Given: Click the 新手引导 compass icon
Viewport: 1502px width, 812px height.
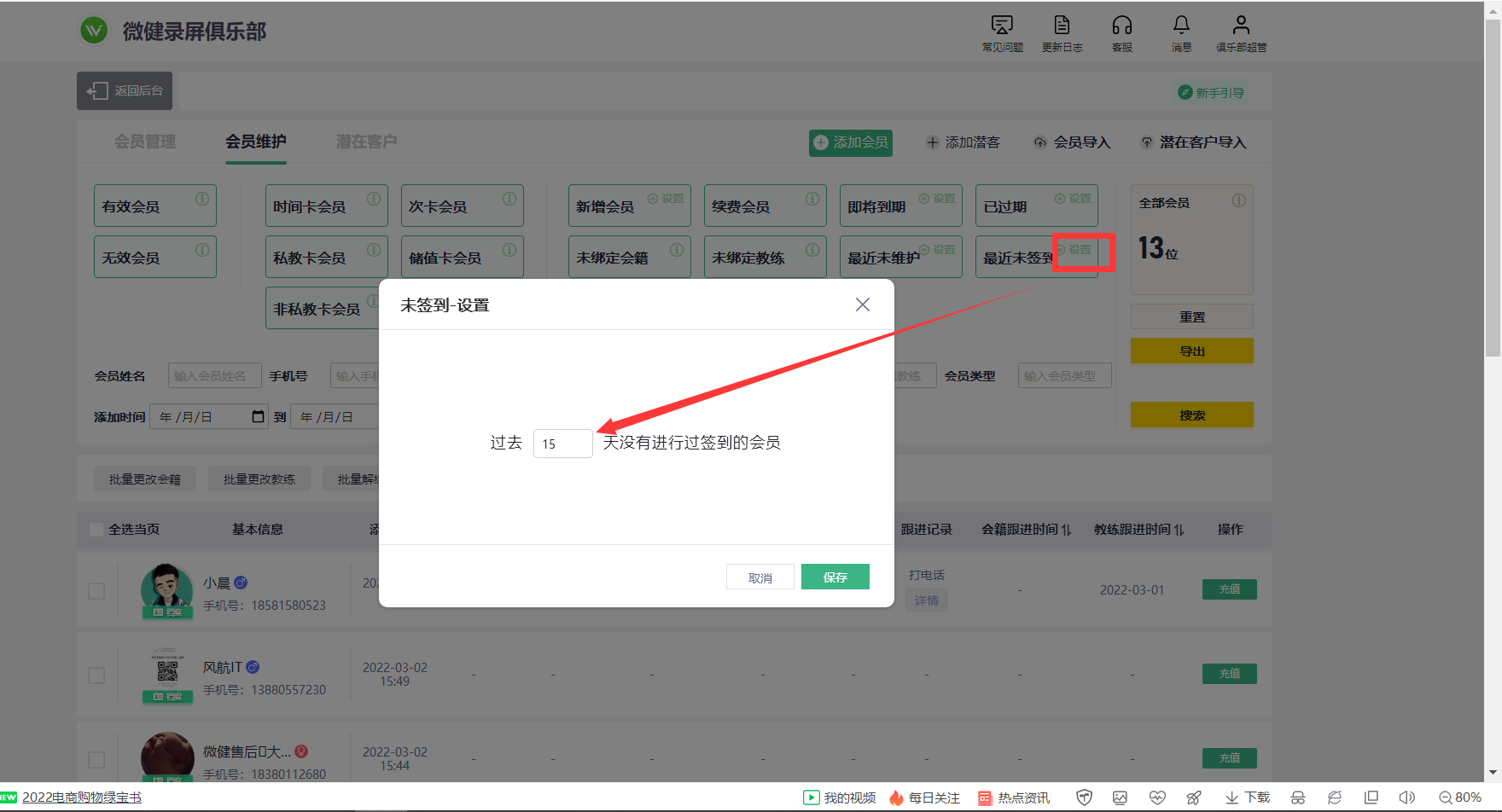Looking at the screenshot, I should point(1185,92).
